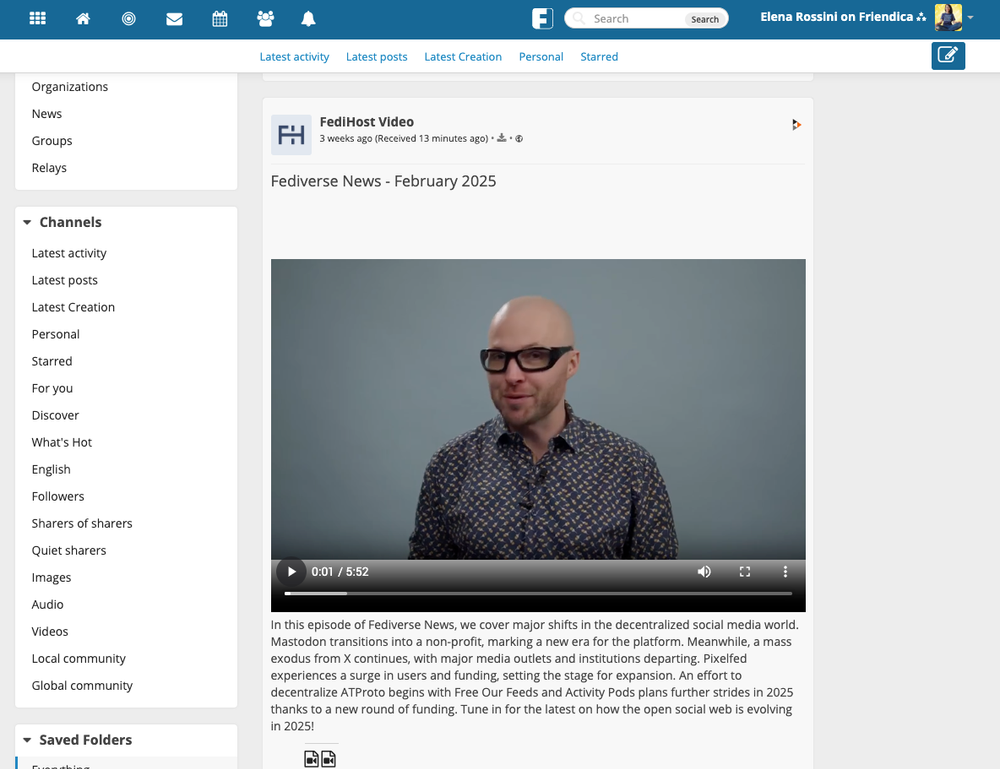Switch to the Starred tab

click(599, 57)
